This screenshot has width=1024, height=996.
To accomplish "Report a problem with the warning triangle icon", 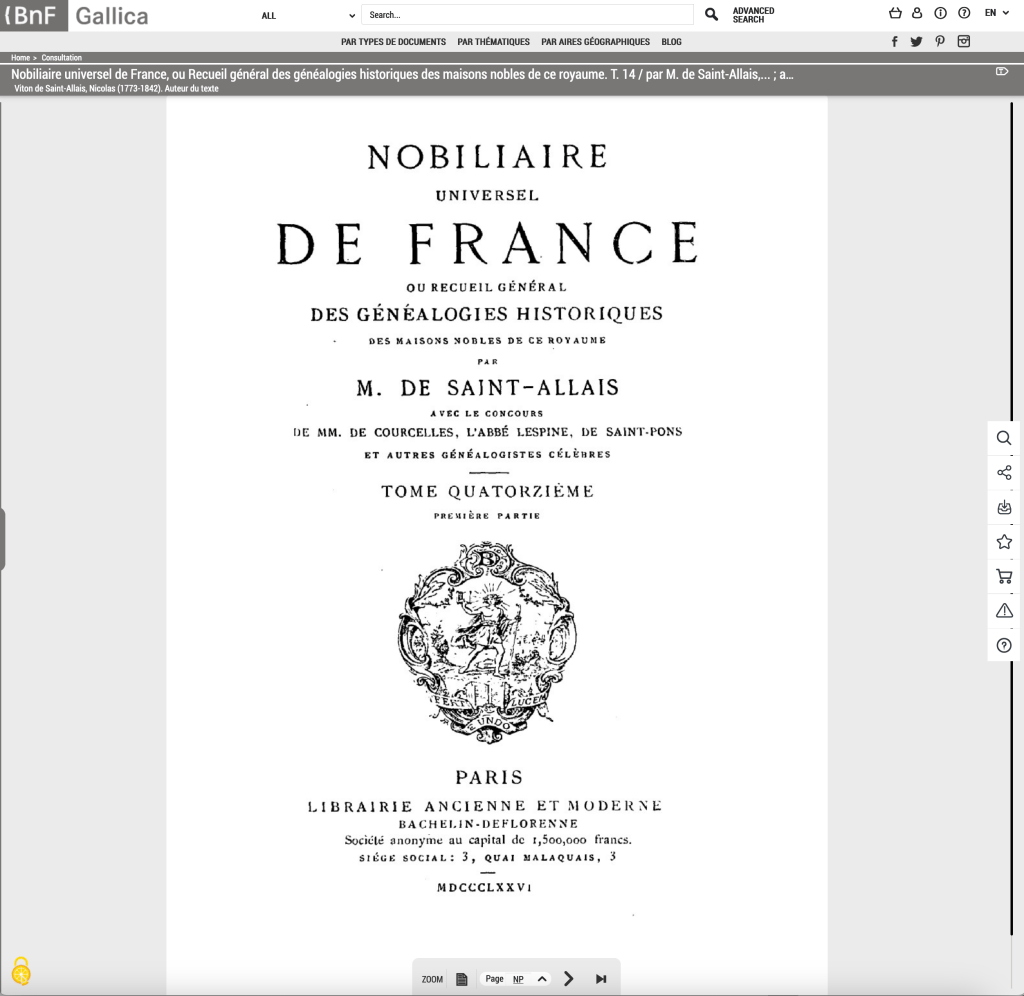I will pos(1004,611).
